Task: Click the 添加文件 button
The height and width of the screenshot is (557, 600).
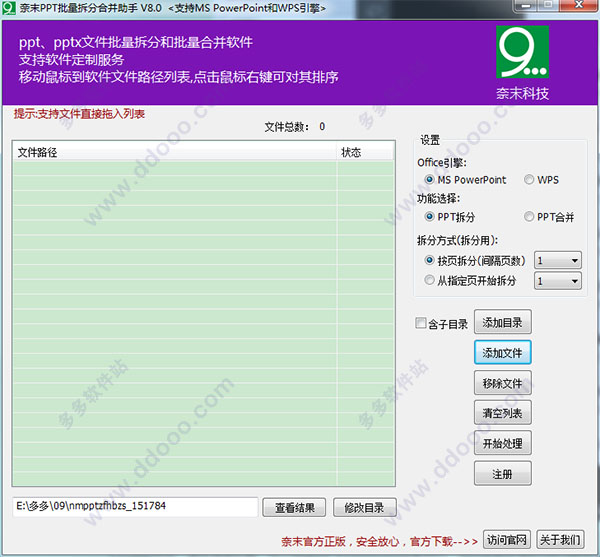Action: tap(502, 352)
